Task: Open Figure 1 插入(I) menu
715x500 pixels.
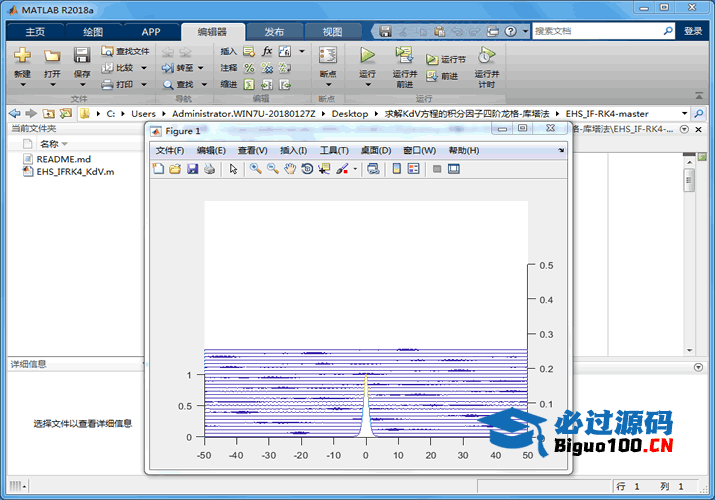Action: point(293,150)
